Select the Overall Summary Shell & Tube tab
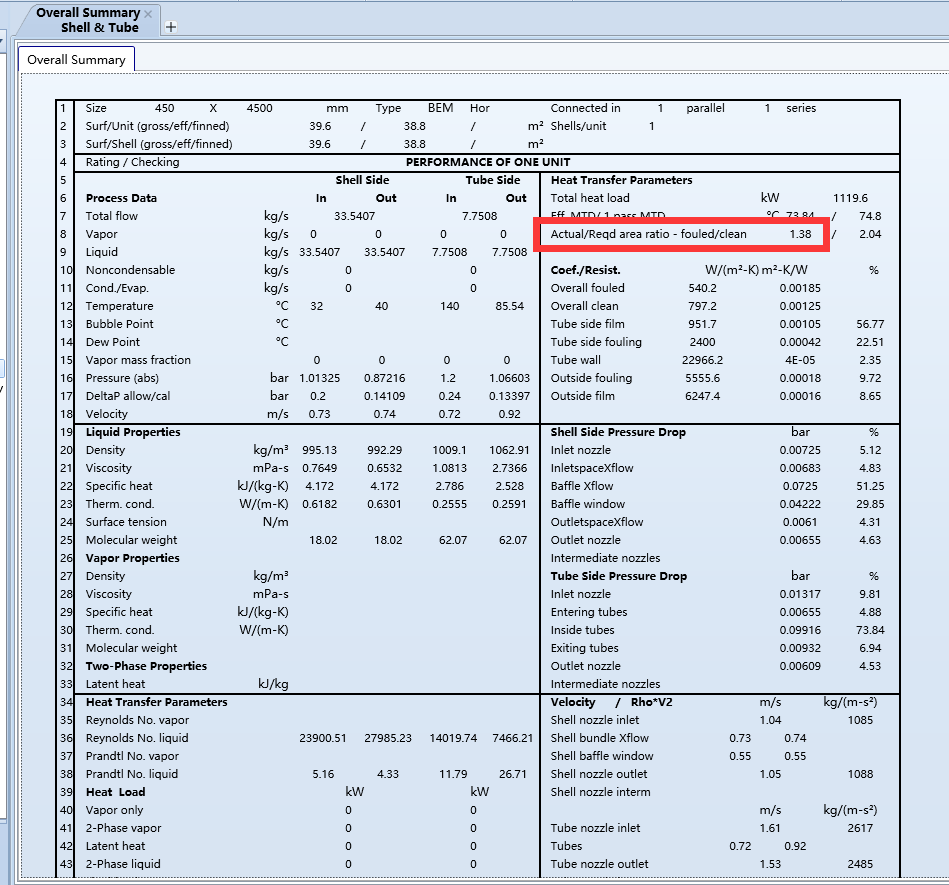The image size is (949, 885). [x=88, y=20]
